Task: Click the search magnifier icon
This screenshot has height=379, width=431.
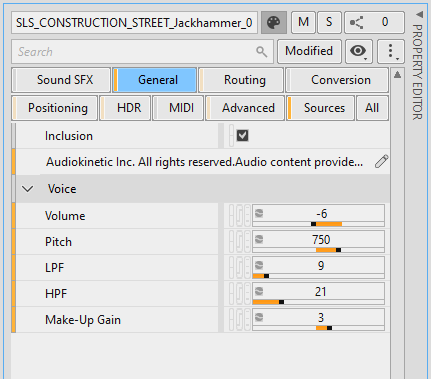Action: click(x=262, y=52)
